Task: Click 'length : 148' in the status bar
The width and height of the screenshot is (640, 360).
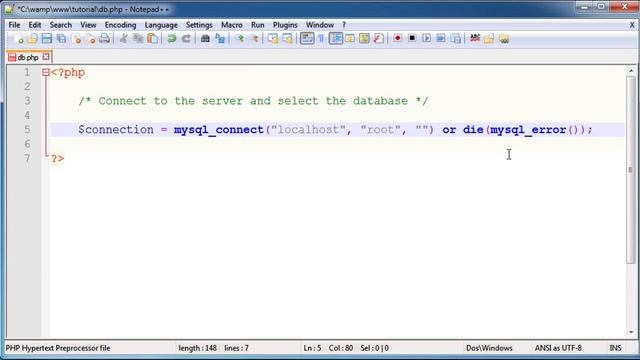Action: (198, 348)
